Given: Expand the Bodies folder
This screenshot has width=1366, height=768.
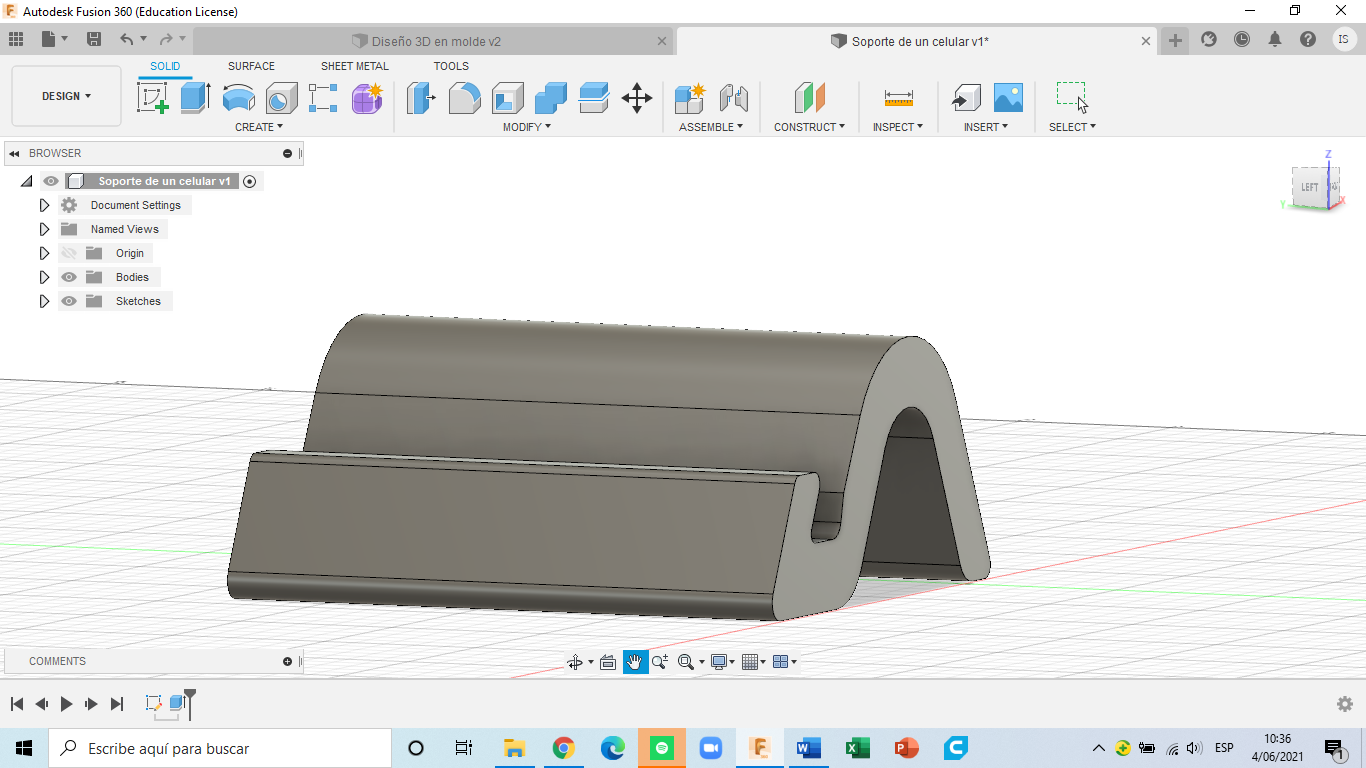Looking at the screenshot, I should coord(44,277).
